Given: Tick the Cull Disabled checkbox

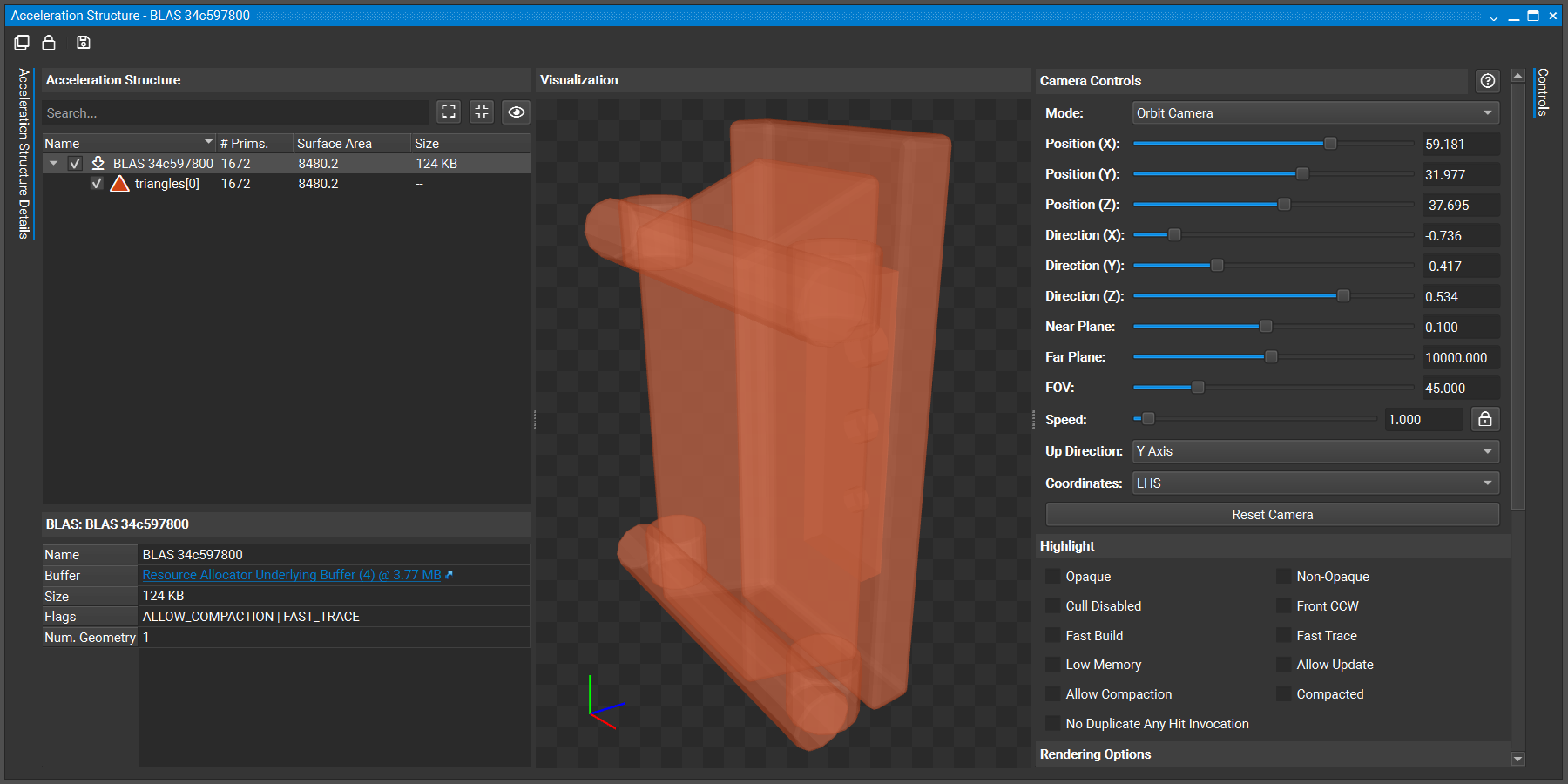Looking at the screenshot, I should click(x=1053, y=605).
